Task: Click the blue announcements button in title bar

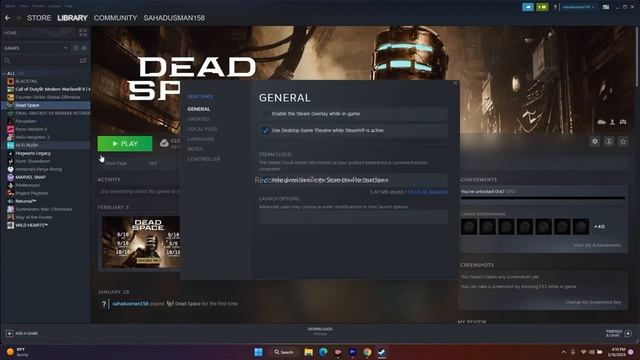Action: (x=528, y=7)
